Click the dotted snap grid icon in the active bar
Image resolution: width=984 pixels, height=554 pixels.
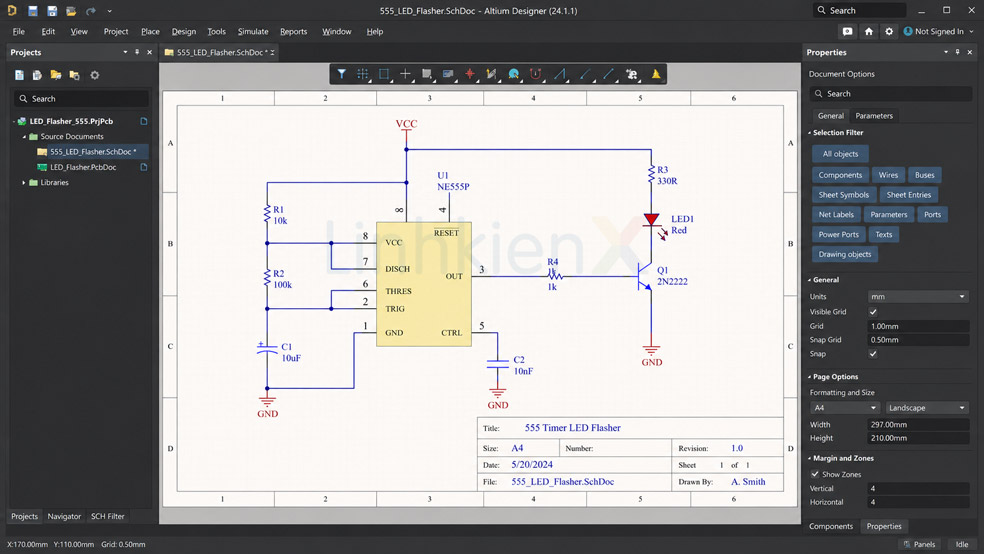tap(363, 74)
